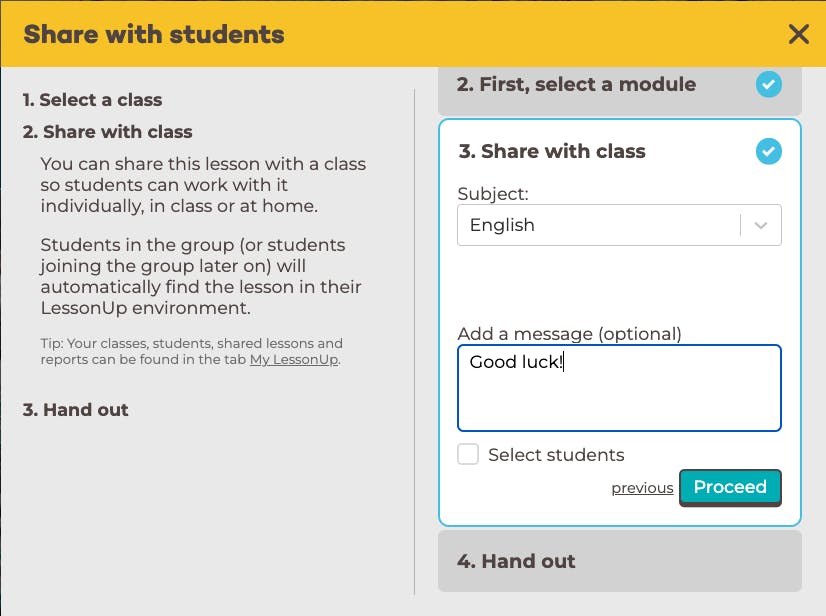Click the 'Select students' label text
The width and height of the screenshot is (826, 616).
[x=556, y=455]
